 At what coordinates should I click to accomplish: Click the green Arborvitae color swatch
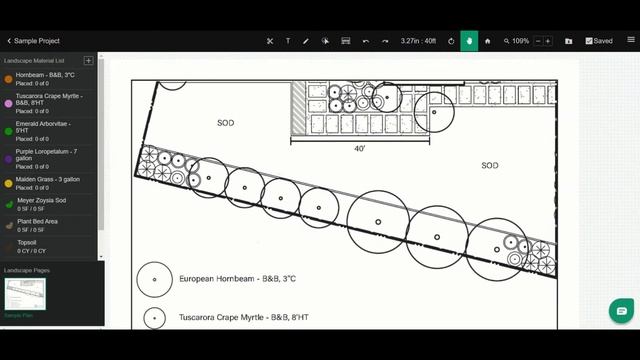point(8,131)
